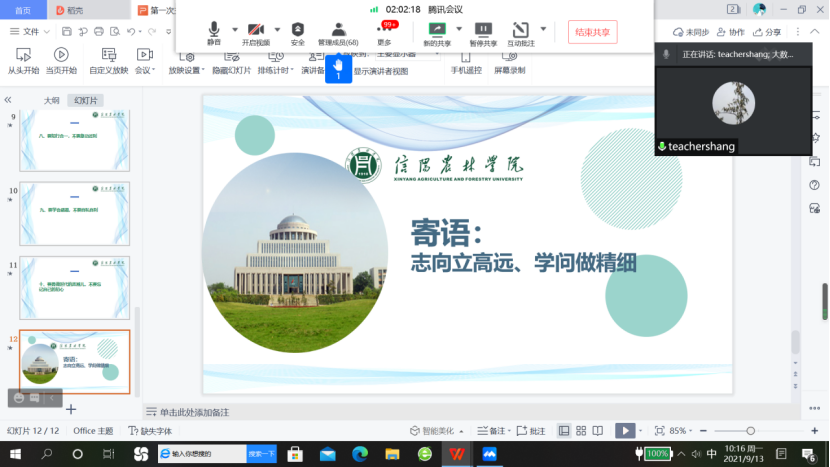Pause sharing with 暂停共享 button
Screen dimensions: 830x467
pos(483,31)
